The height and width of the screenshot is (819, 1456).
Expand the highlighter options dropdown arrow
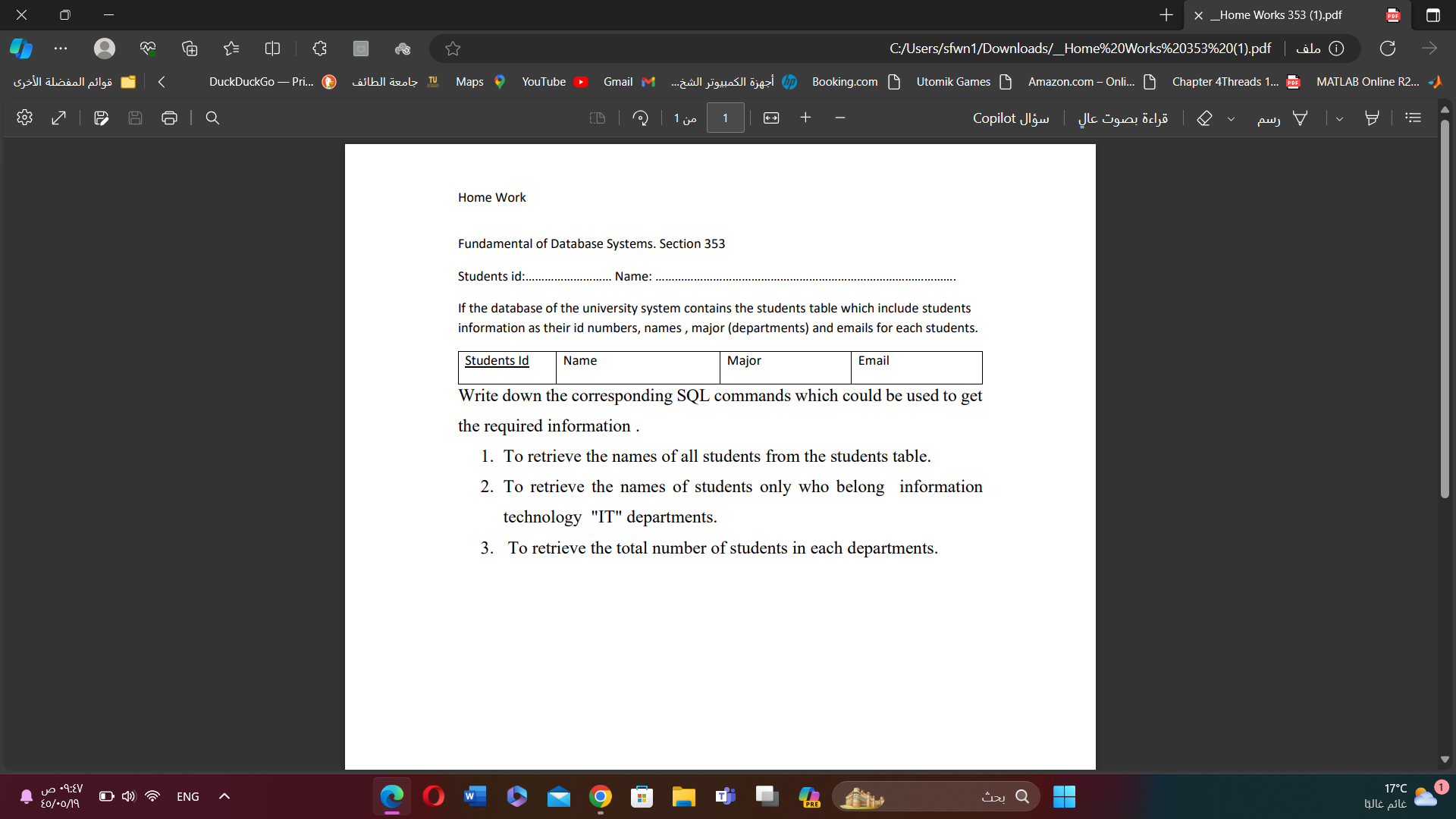click(x=1339, y=119)
